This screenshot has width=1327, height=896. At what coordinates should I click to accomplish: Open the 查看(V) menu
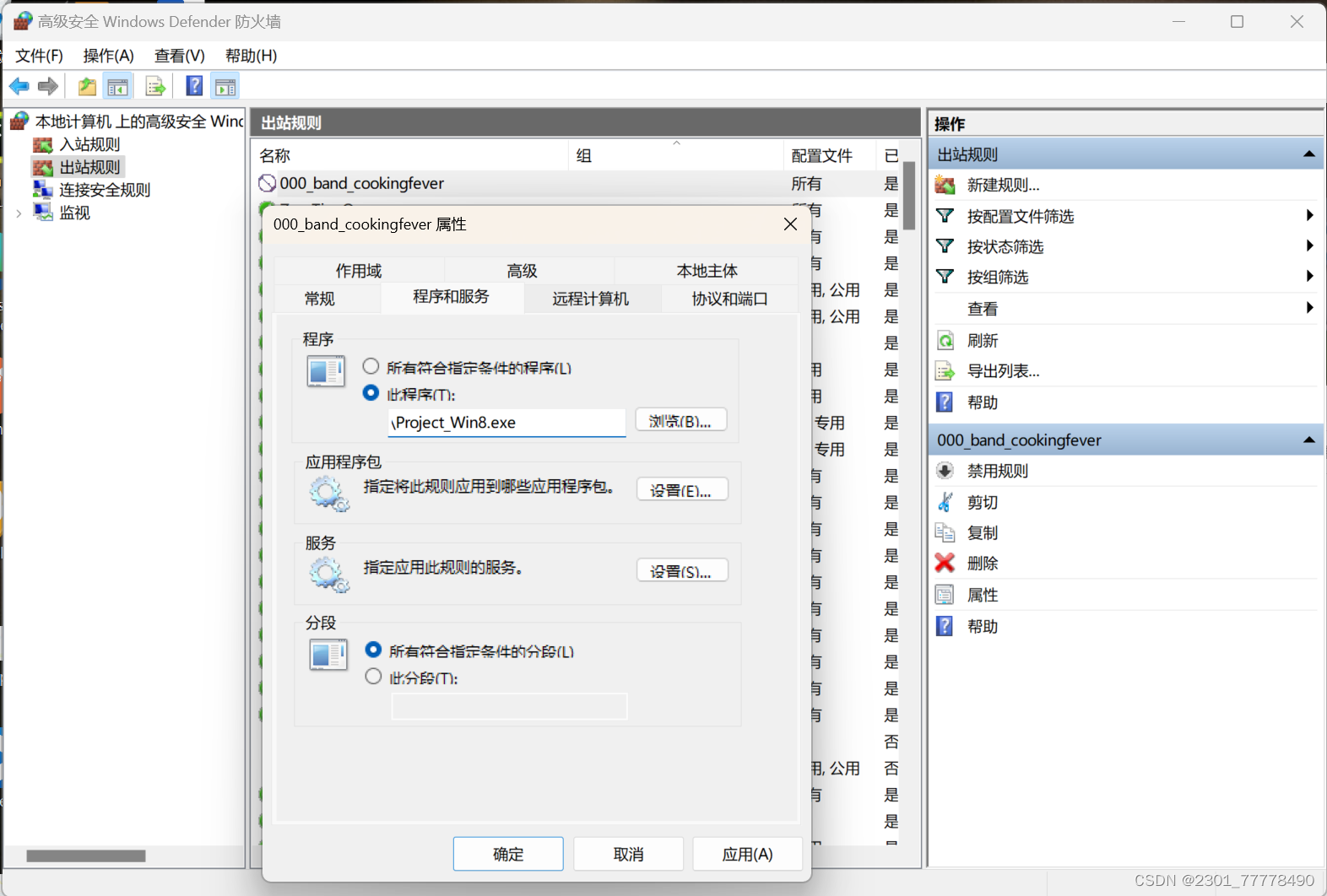tap(180, 56)
